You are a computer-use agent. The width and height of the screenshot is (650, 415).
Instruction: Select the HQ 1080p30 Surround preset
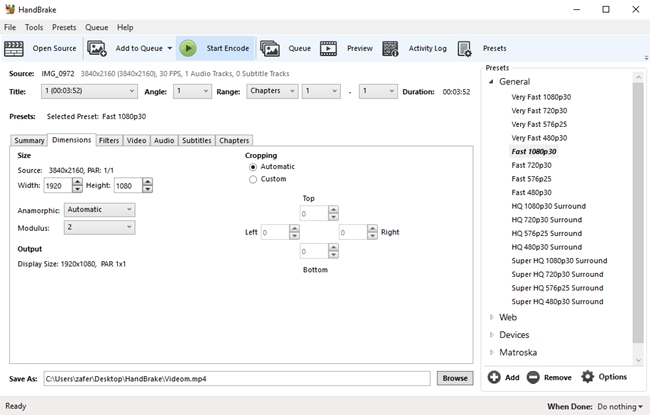click(548, 206)
